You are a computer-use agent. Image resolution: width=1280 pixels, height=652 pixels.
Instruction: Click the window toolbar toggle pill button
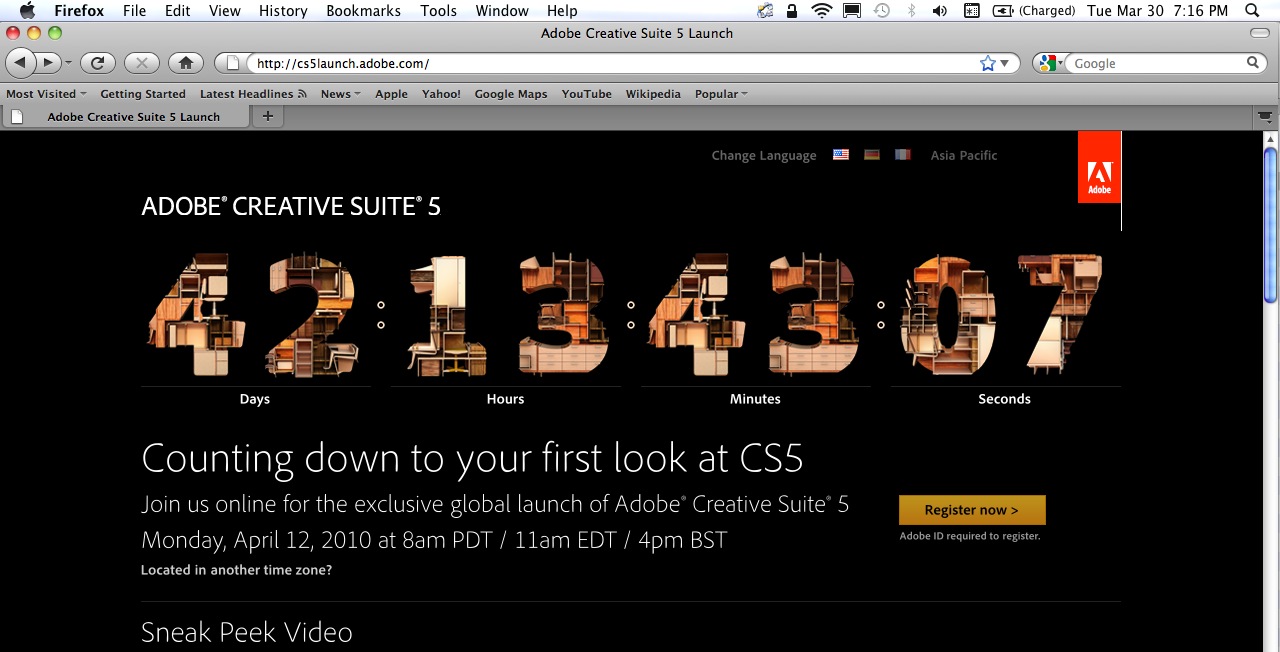coord(1259,33)
